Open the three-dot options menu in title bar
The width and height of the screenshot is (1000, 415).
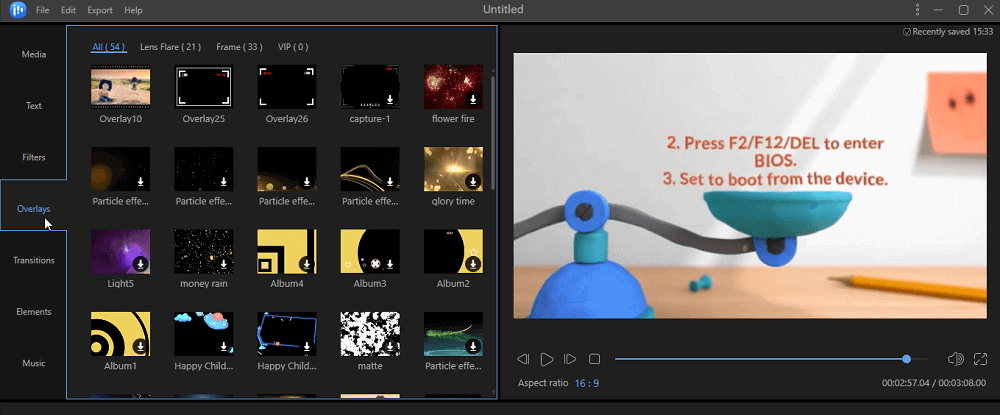[917, 10]
